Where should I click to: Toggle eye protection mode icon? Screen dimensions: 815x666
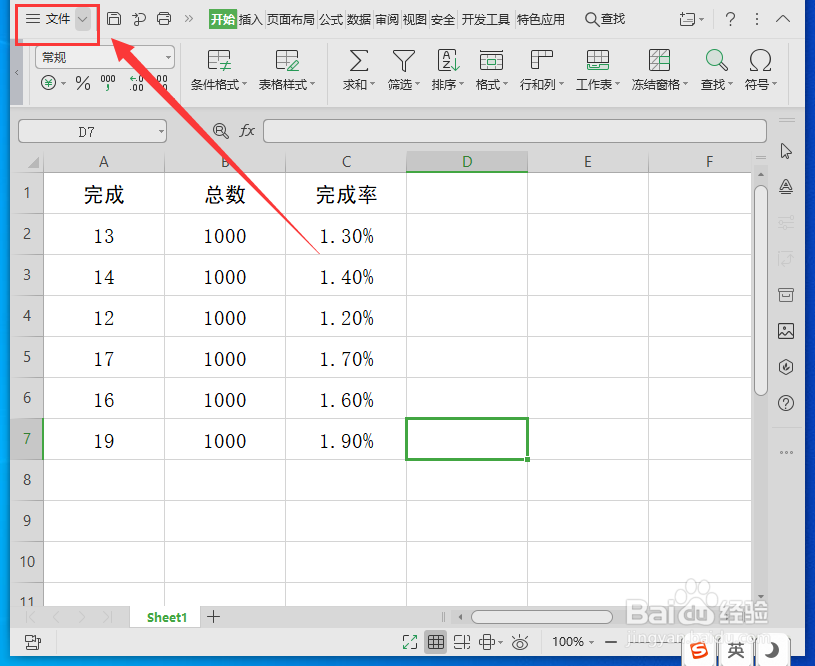(519, 643)
